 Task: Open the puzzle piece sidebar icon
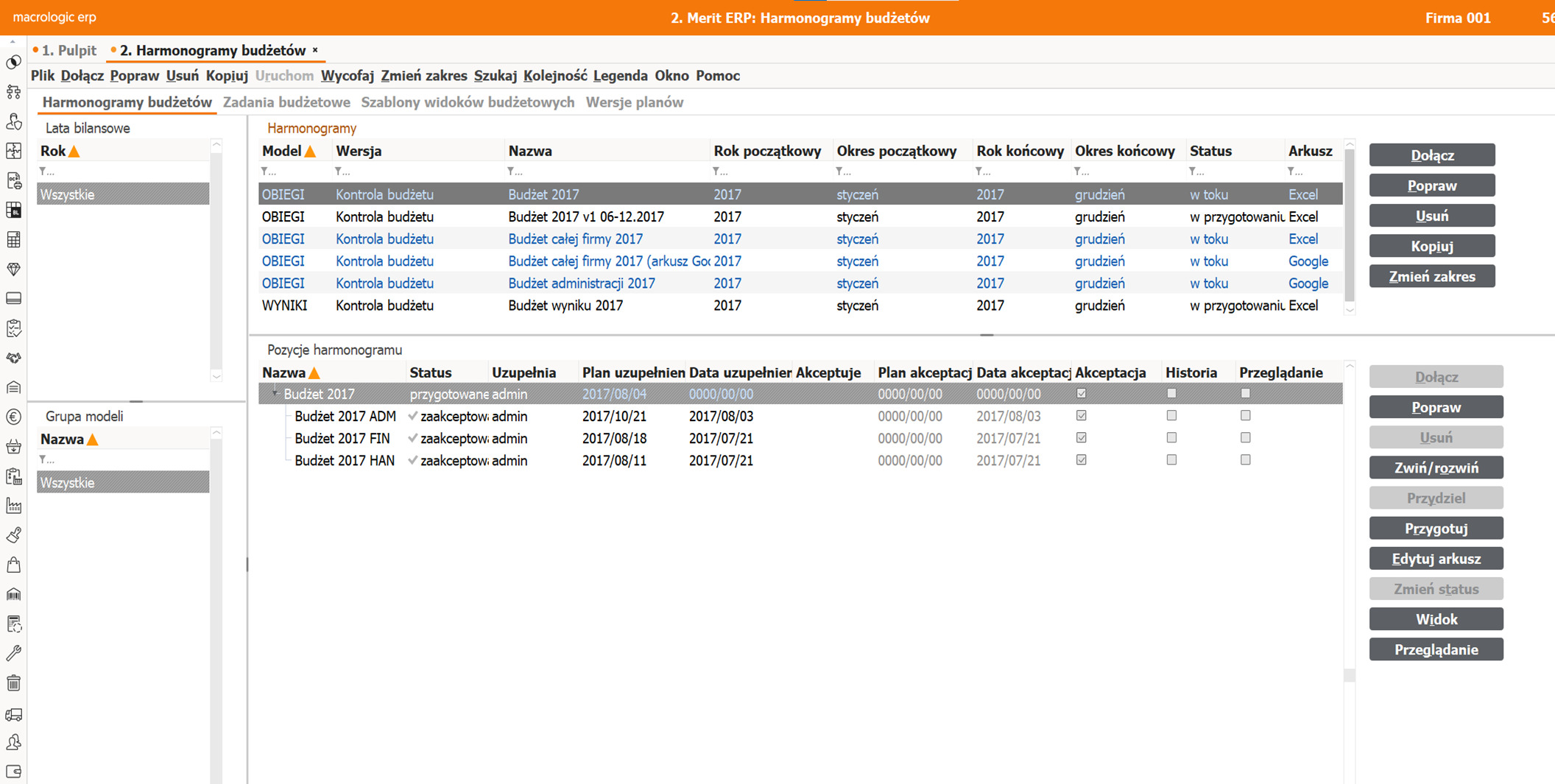click(13, 151)
